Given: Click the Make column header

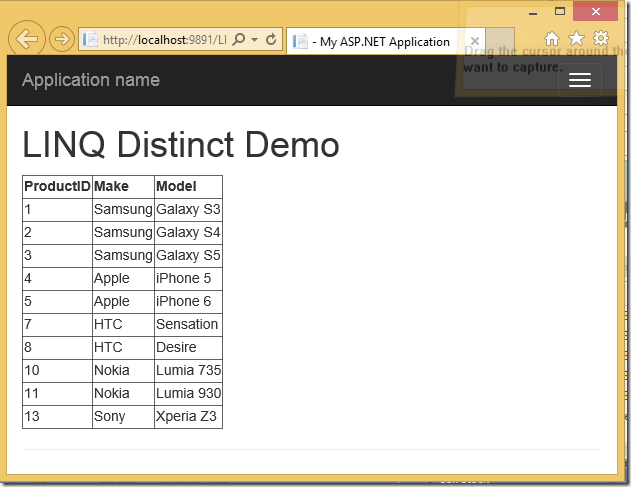Looking at the screenshot, I should coord(124,186).
